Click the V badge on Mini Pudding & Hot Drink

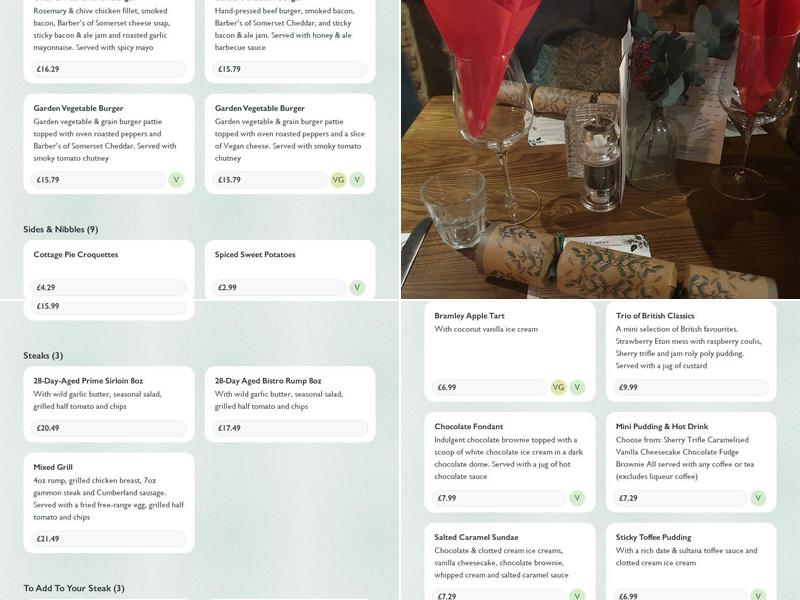758,498
